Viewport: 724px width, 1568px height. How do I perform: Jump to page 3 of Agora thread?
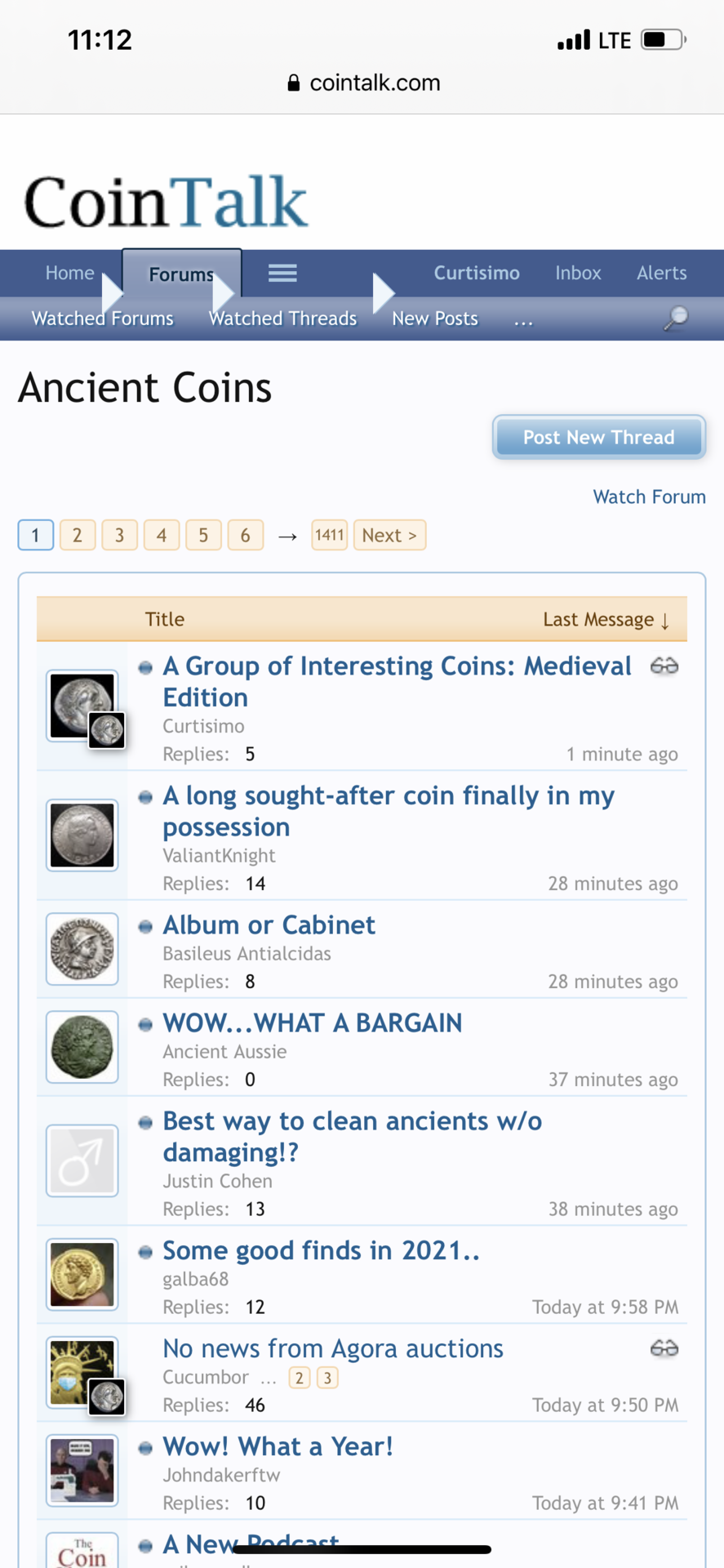tap(327, 1378)
